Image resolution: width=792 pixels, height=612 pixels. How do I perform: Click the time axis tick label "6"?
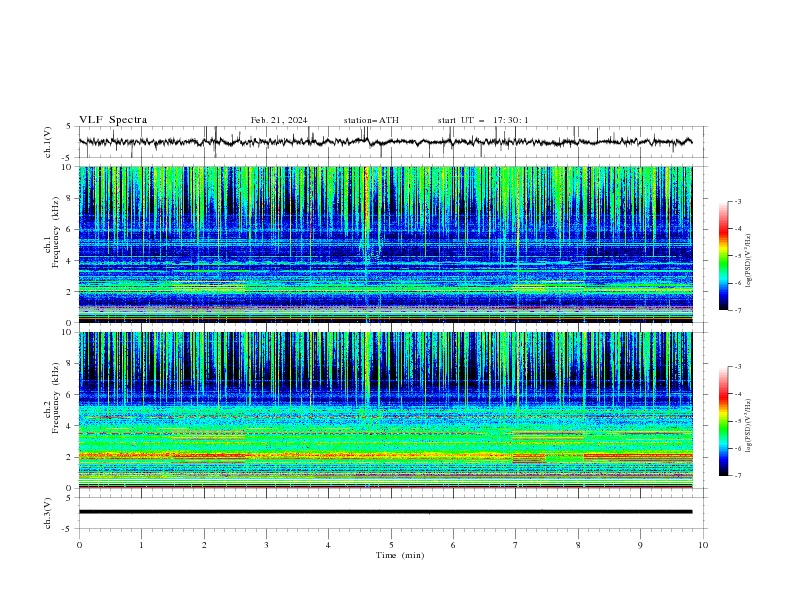453,545
